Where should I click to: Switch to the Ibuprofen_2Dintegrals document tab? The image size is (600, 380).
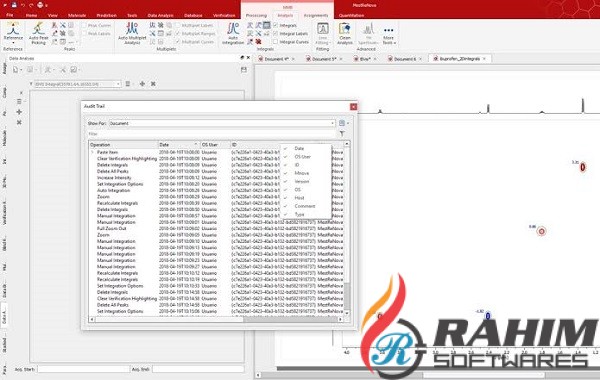(x=459, y=59)
